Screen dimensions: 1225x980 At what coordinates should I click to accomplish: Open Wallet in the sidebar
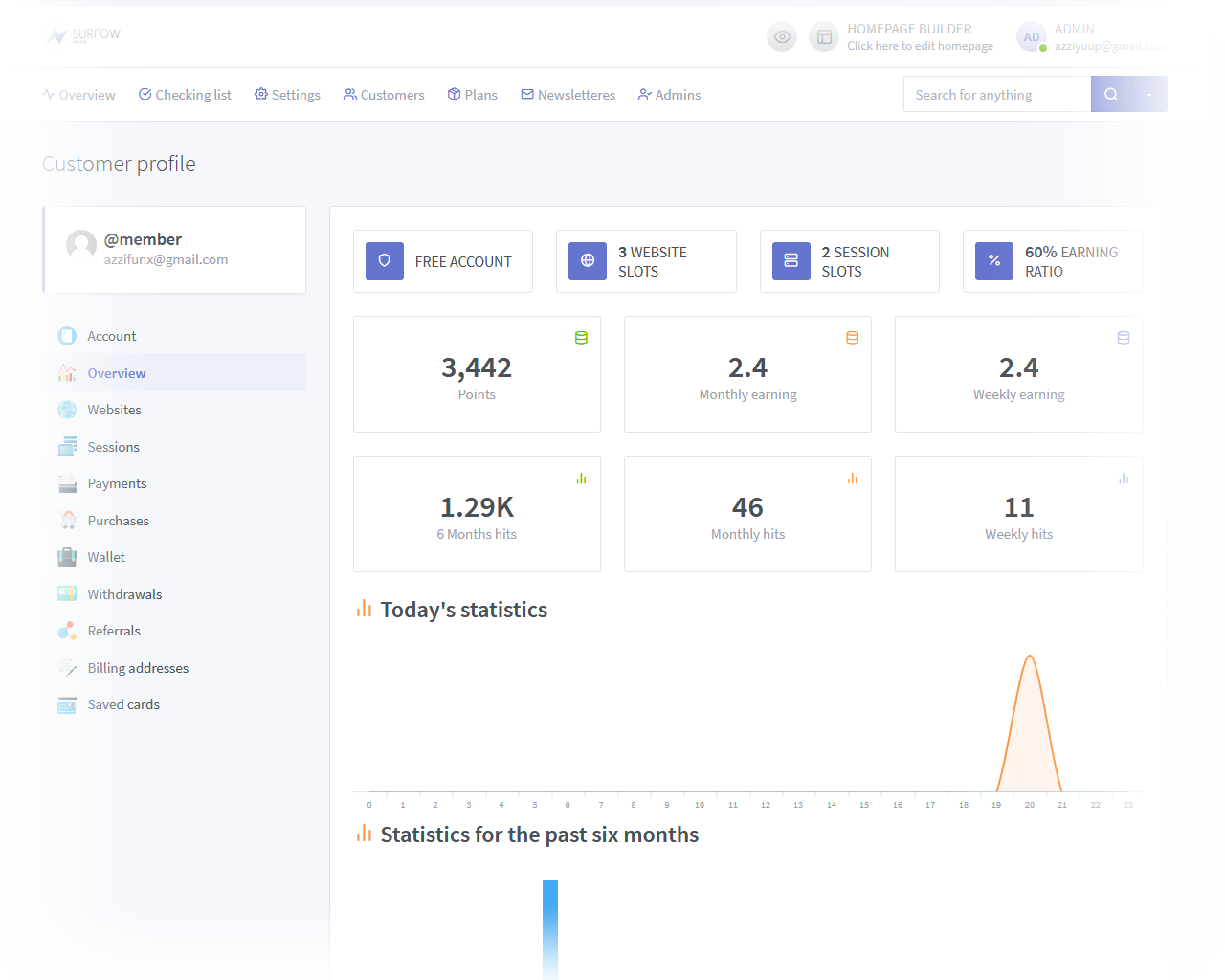click(x=174, y=557)
